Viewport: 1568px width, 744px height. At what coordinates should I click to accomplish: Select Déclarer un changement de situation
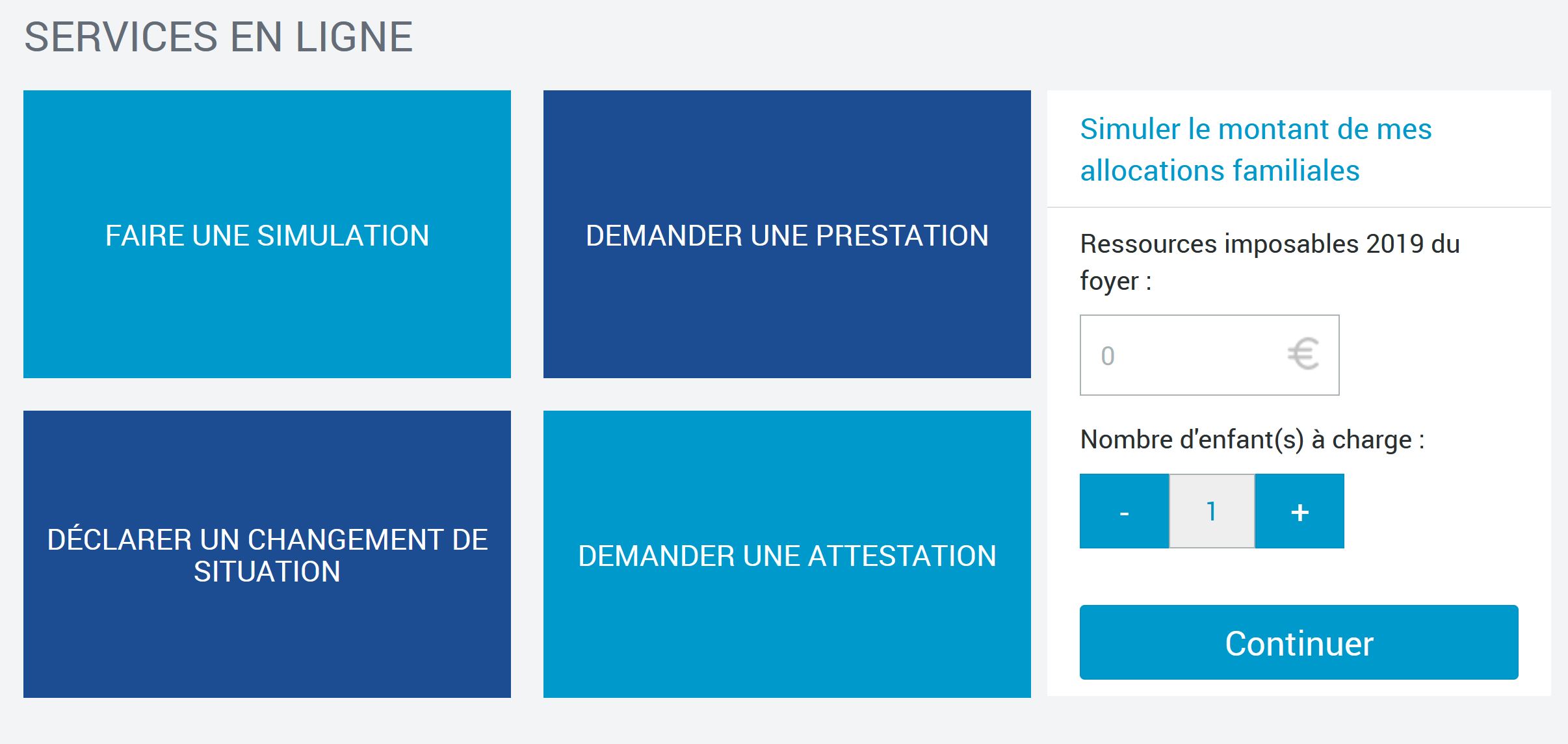click(x=267, y=554)
